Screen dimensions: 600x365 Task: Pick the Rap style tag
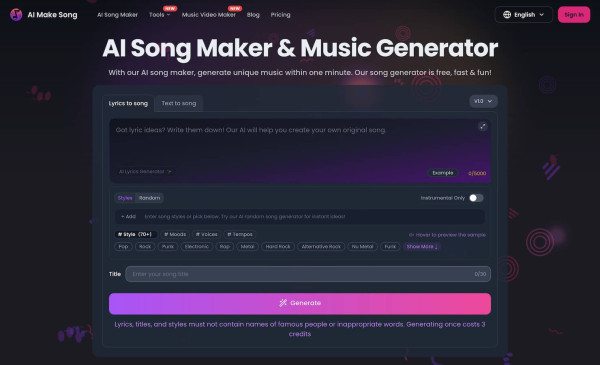(x=225, y=247)
